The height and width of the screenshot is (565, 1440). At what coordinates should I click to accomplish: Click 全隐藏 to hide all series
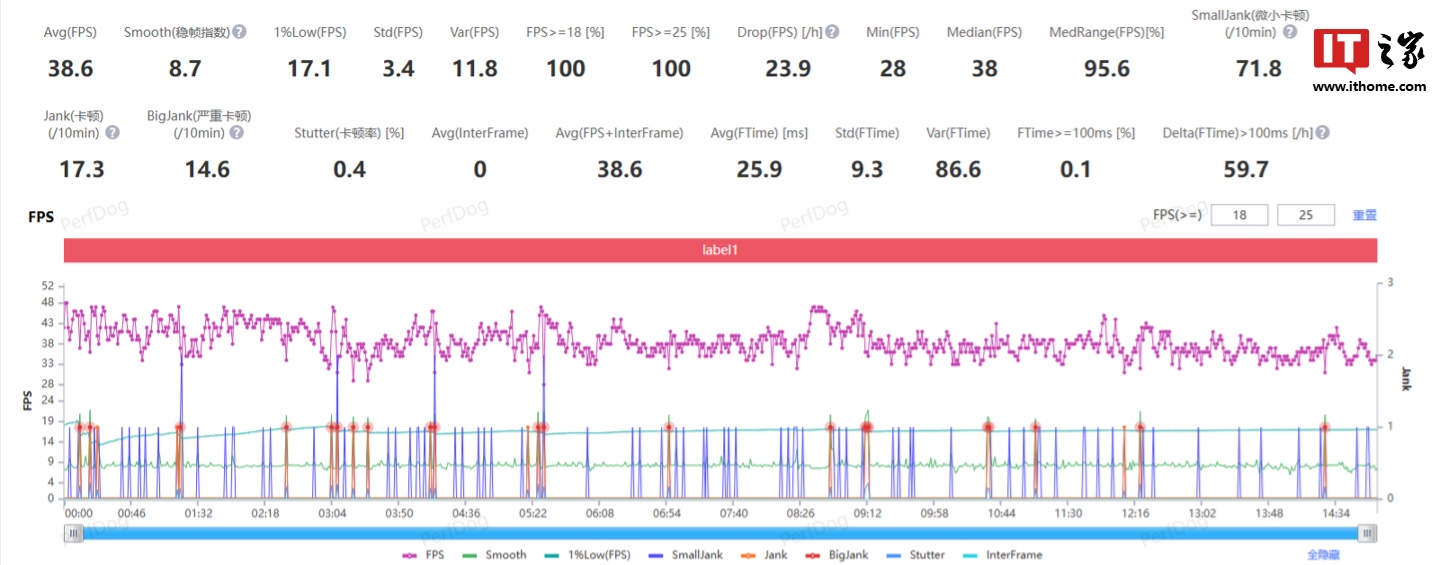click(1323, 555)
